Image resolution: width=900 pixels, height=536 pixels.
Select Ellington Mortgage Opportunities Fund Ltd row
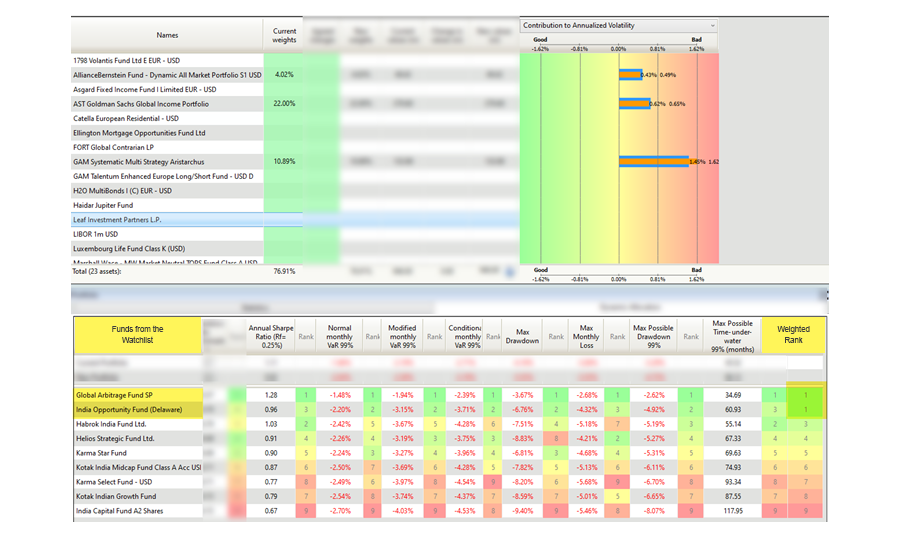click(167, 133)
